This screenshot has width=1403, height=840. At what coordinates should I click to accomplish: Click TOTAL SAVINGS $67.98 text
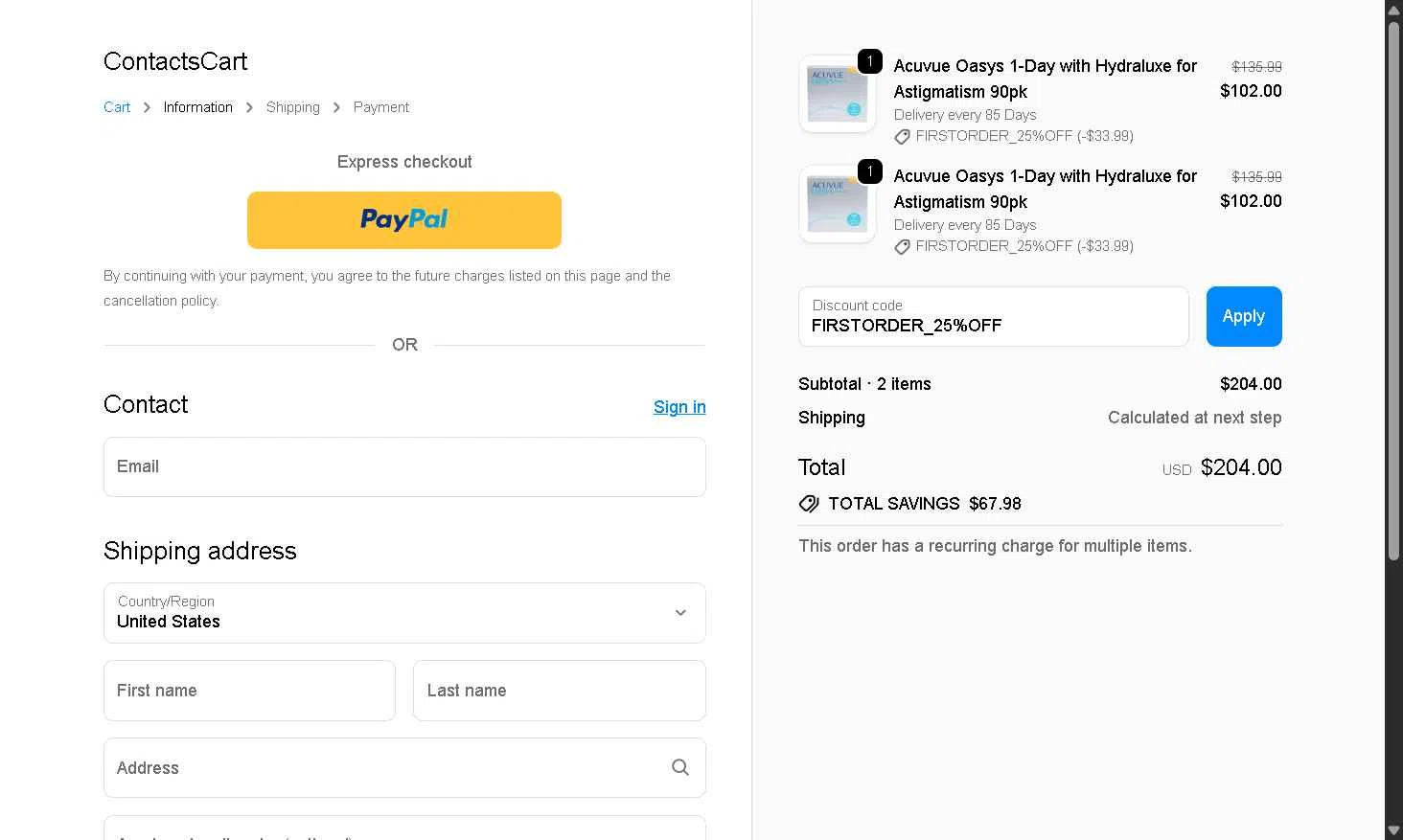[x=925, y=504]
